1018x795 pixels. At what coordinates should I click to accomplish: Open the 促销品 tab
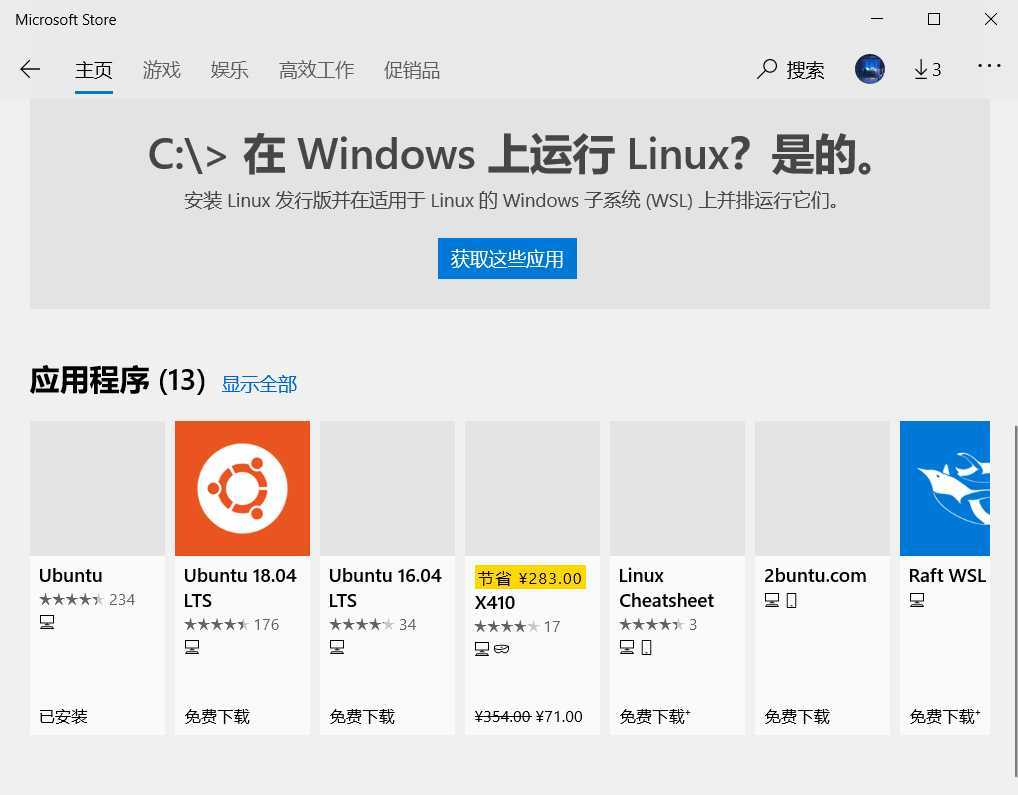tap(412, 69)
